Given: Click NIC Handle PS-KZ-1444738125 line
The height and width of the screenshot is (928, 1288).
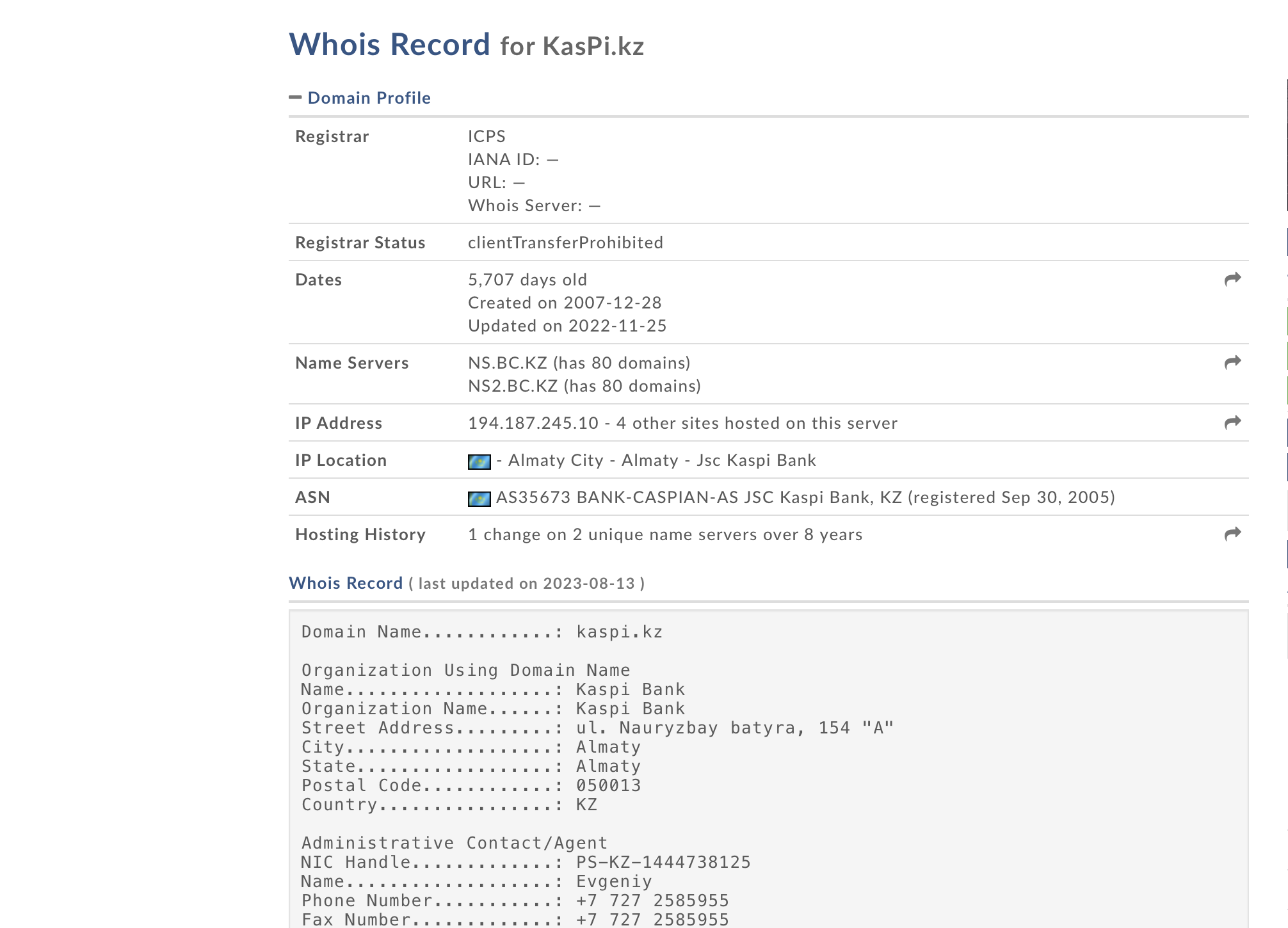Looking at the screenshot, I should click(526, 863).
